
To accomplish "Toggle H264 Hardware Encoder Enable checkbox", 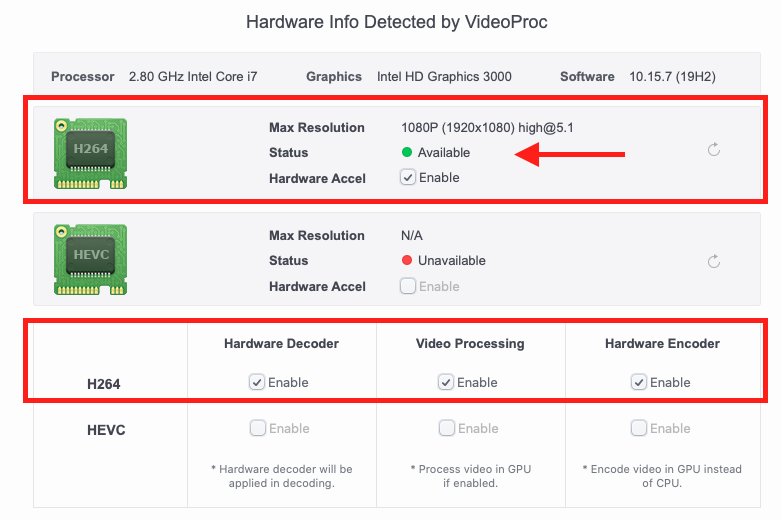I will (639, 382).
